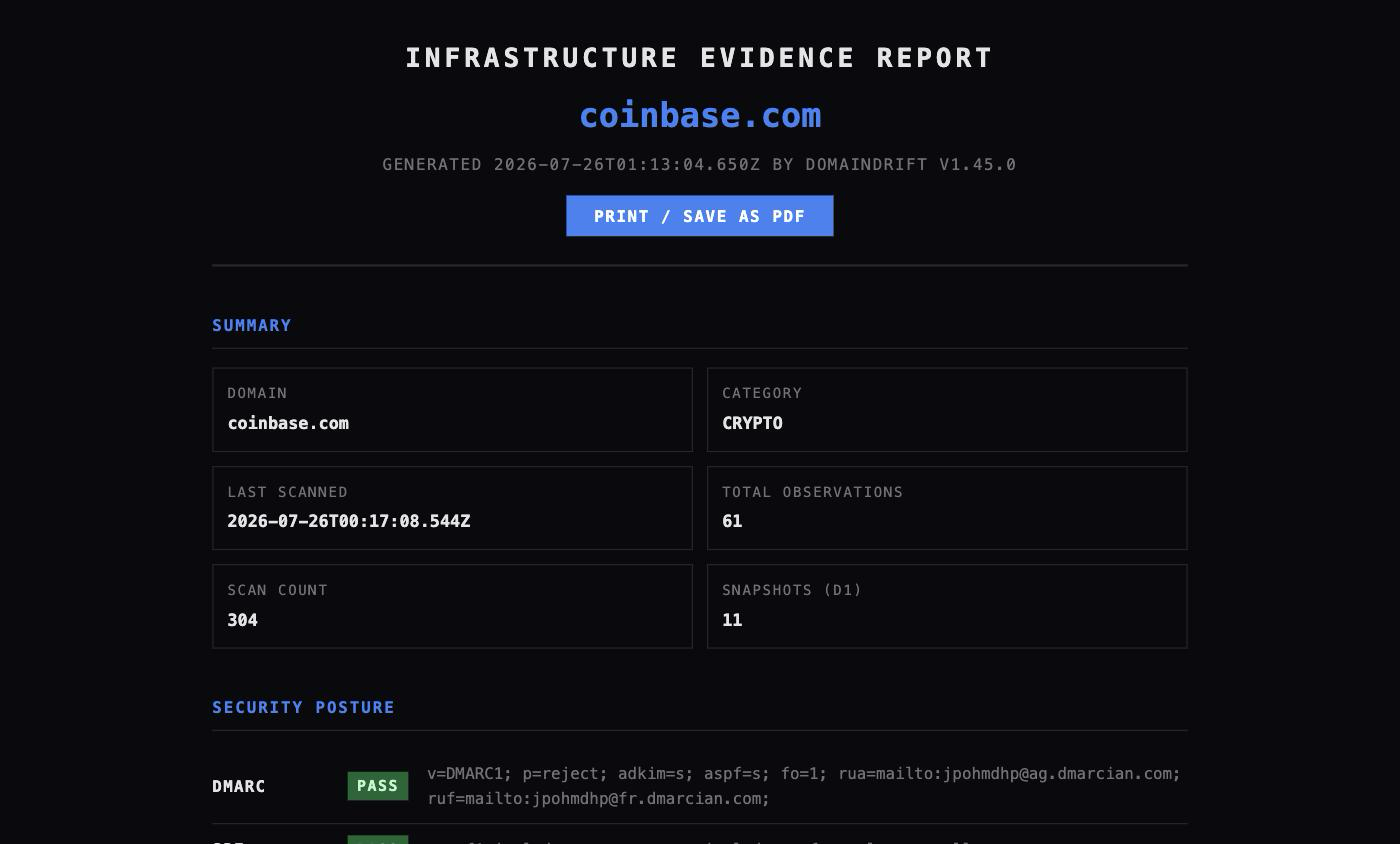
Task: Click the Scan Count value 304
Action: click(242, 620)
